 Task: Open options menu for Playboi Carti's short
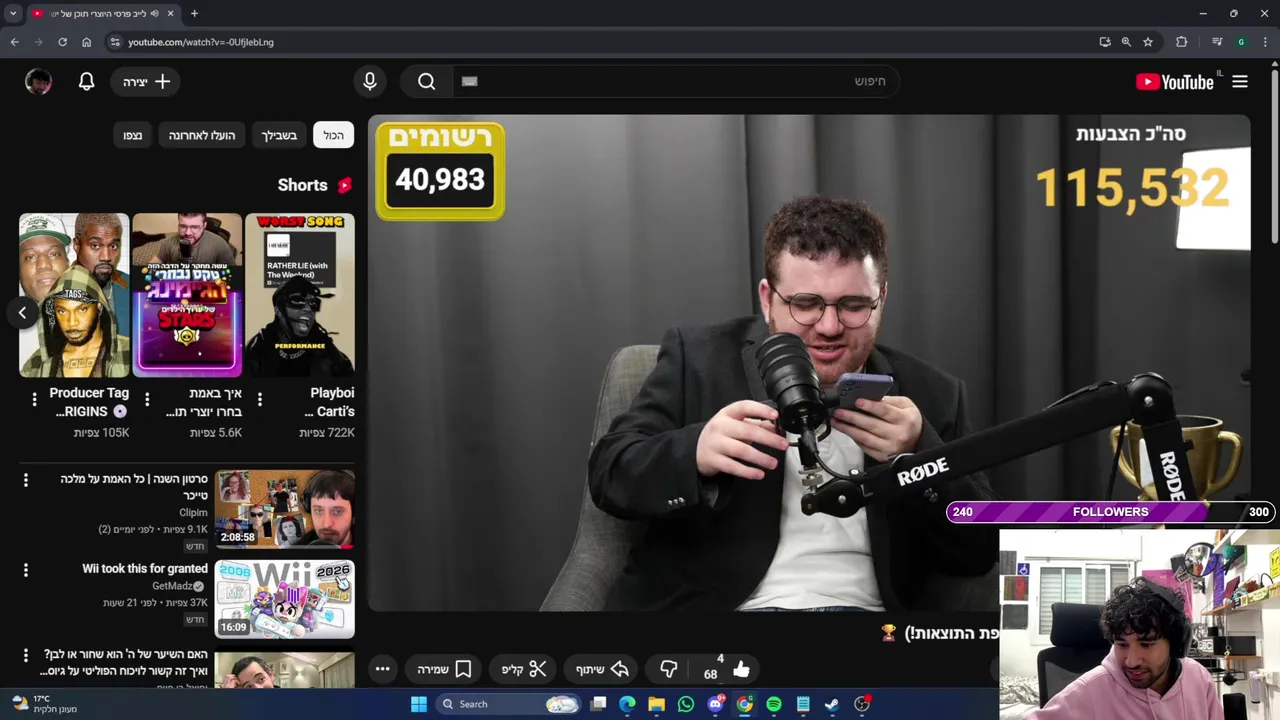click(x=260, y=400)
